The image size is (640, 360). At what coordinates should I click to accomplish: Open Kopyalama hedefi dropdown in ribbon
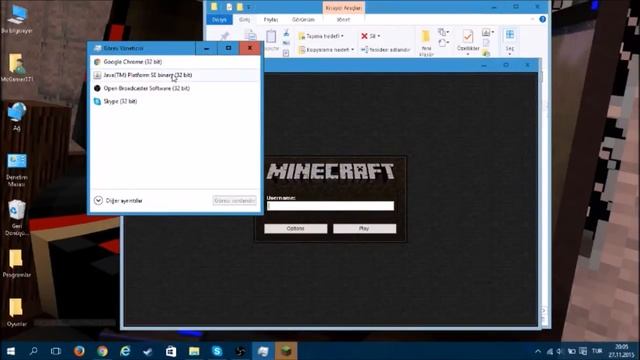click(x=326, y=50)
